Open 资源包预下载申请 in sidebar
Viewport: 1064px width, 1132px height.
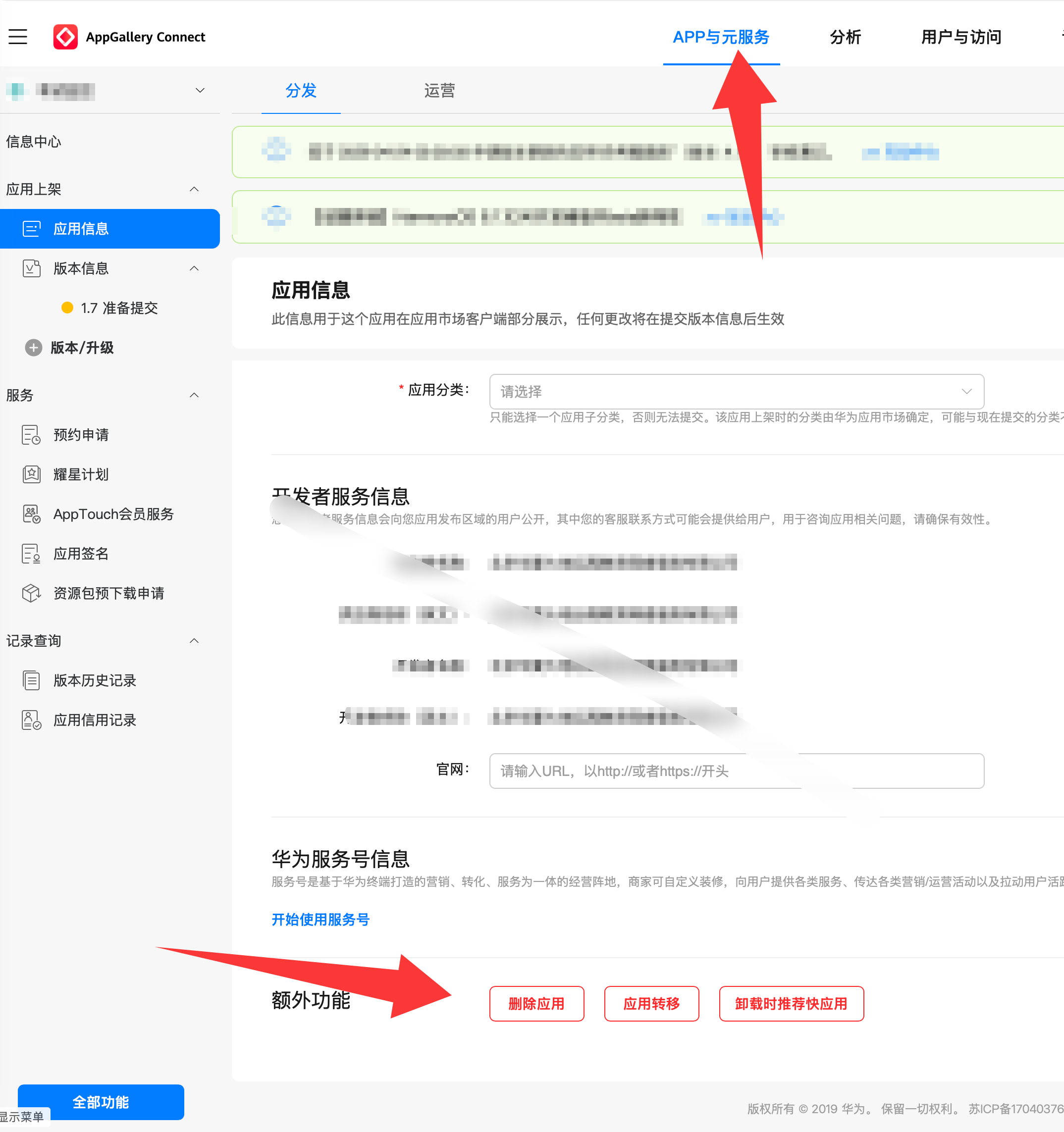tap(109, 593)
